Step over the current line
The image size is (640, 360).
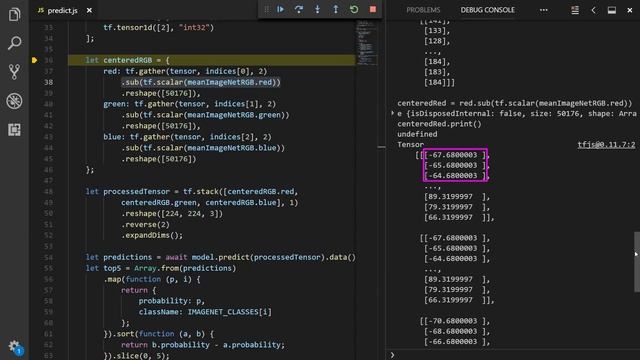pyautogui.click(x=299, y=9)
